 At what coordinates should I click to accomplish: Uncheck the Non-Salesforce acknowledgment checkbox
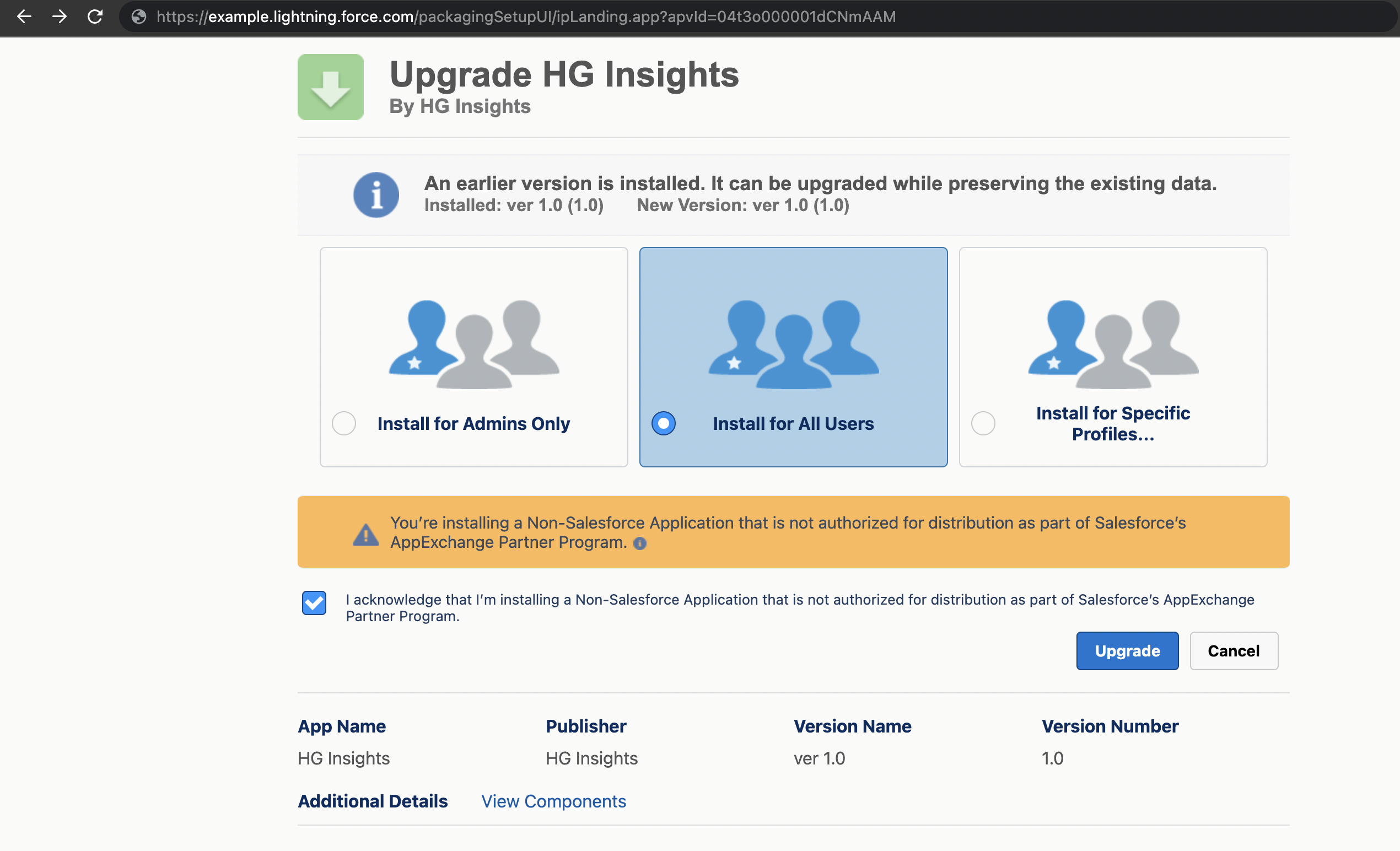pyautogui.click(x=314, y=603)
